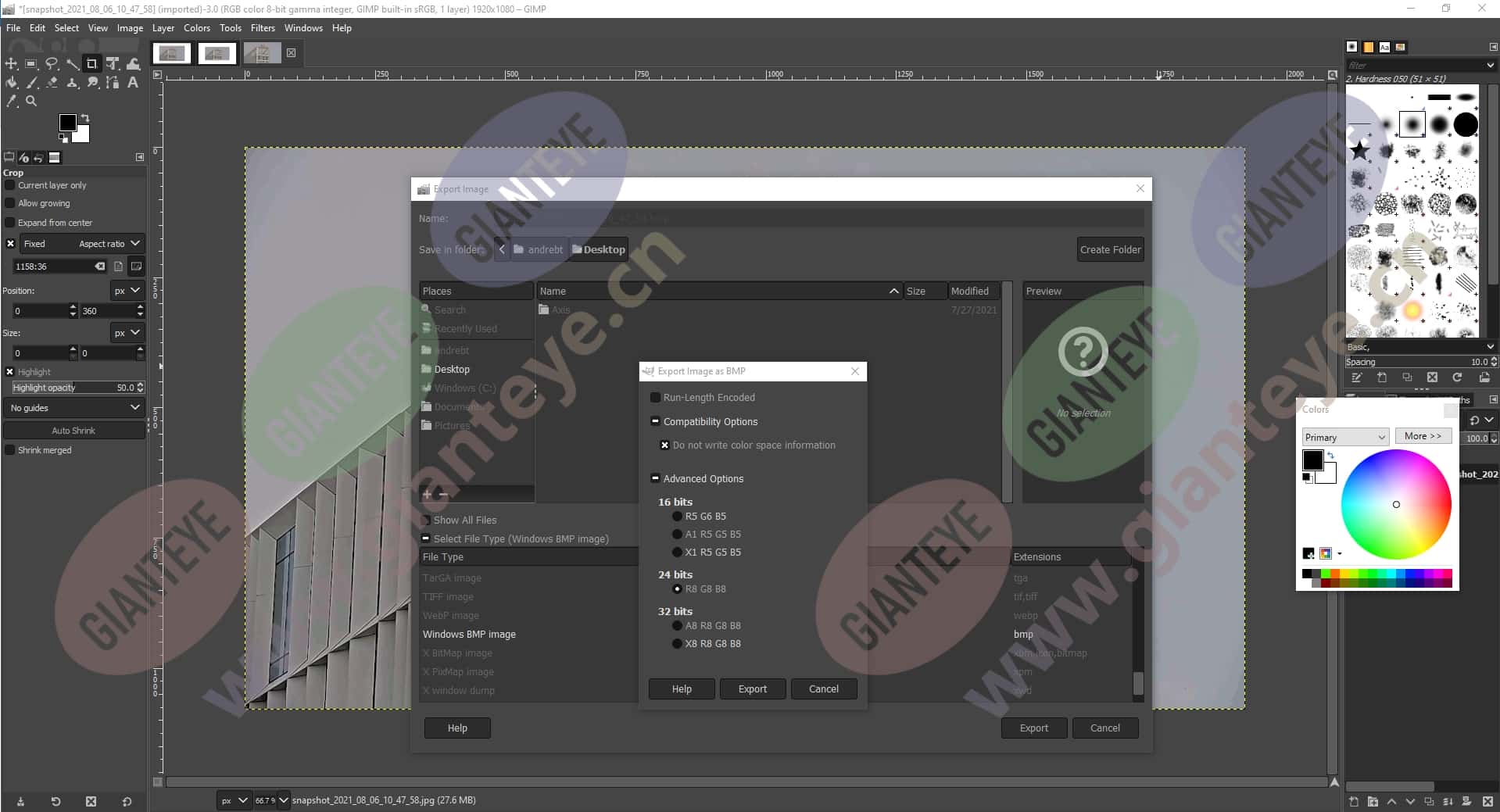Select the Crop tool
This screenshot has height=812, width=1500.
click(92, 63)
